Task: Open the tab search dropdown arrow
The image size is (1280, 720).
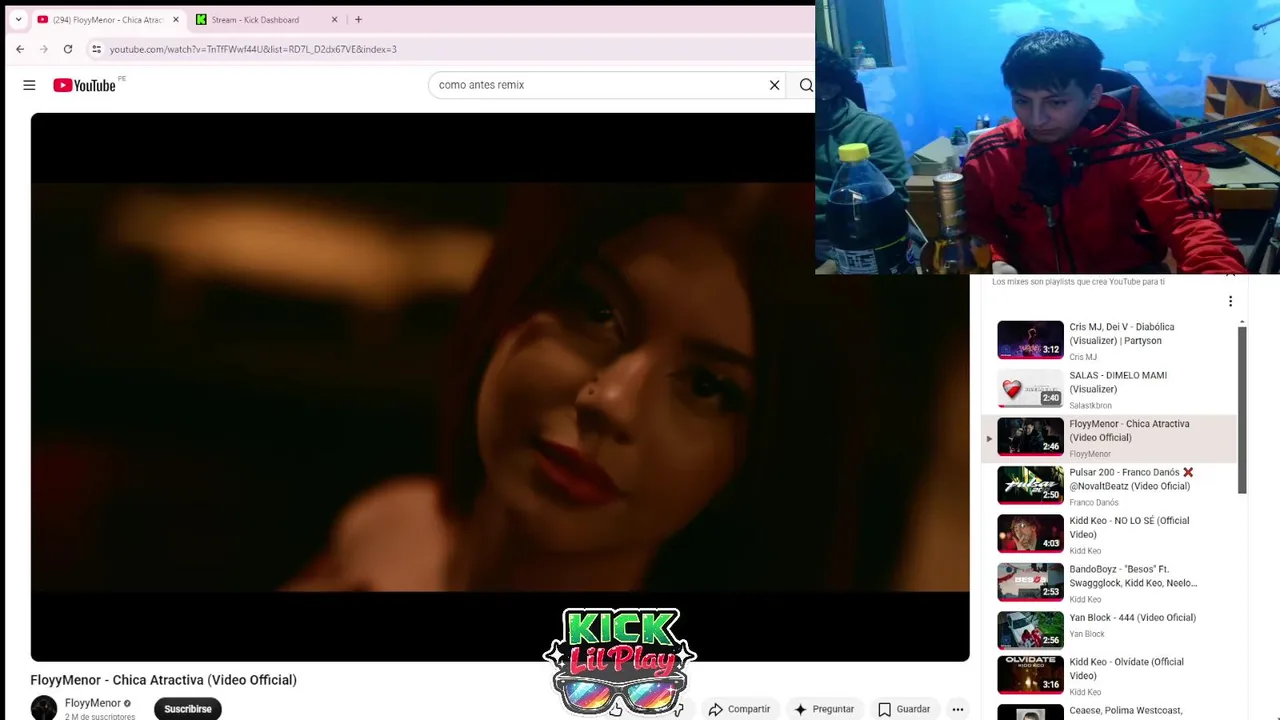Action: click(18, 19)
